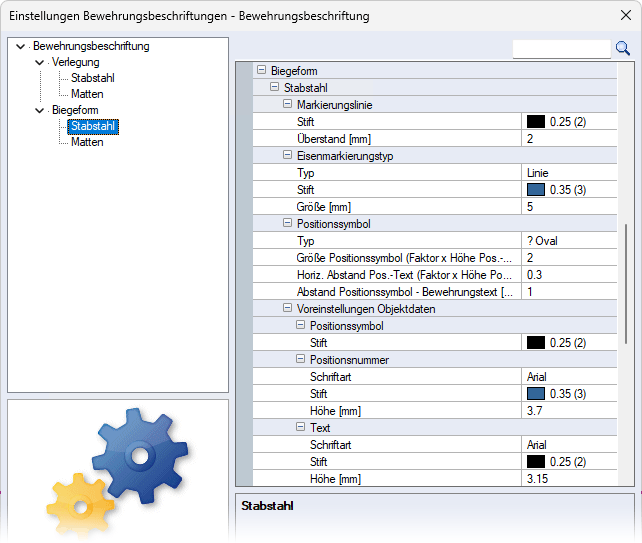This screenshot has width=642, height=543.
Task: Open the Eisenmarkierungstyp Typ value Linie
Action: click(x=568, y=173)
